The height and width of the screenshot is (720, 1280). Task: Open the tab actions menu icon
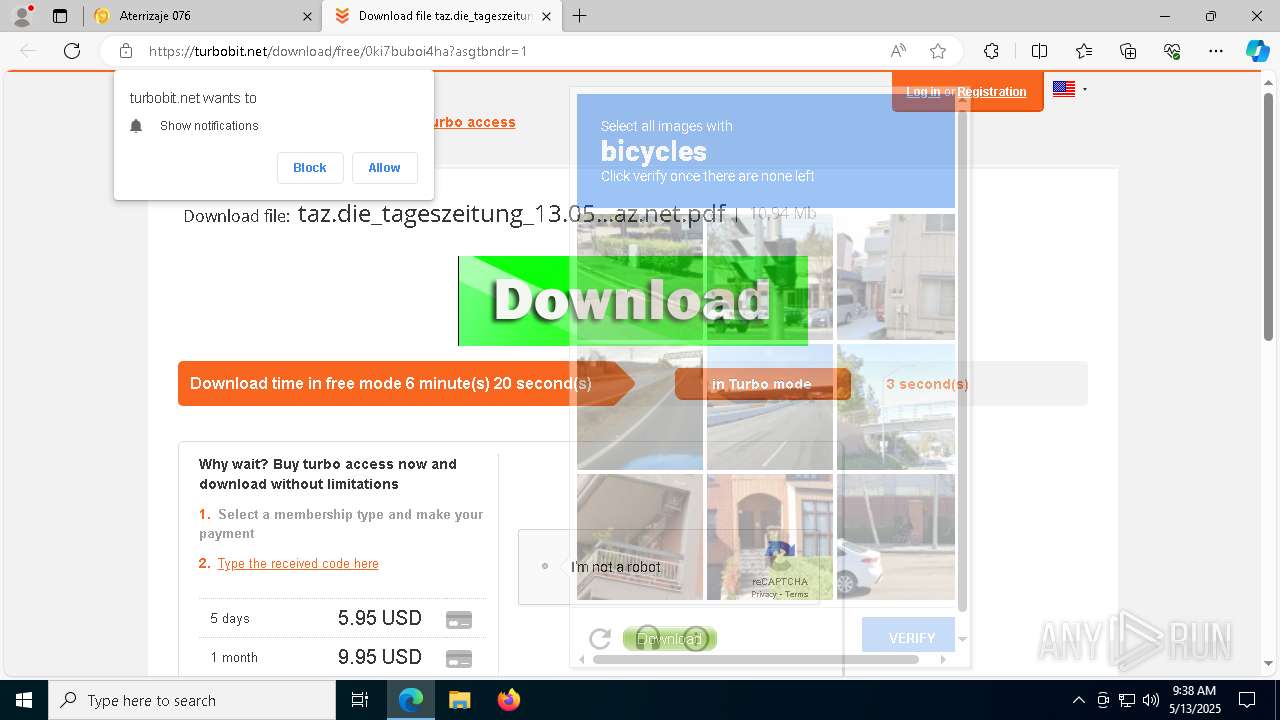point(60,16)
